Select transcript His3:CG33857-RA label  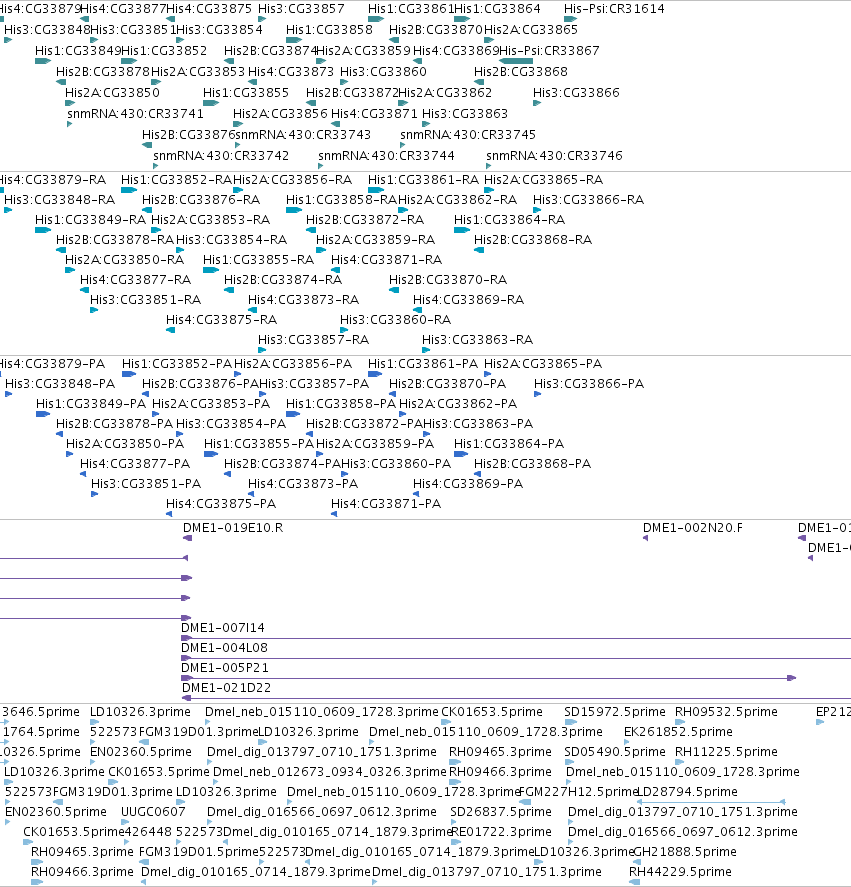(x=313, y=339)
